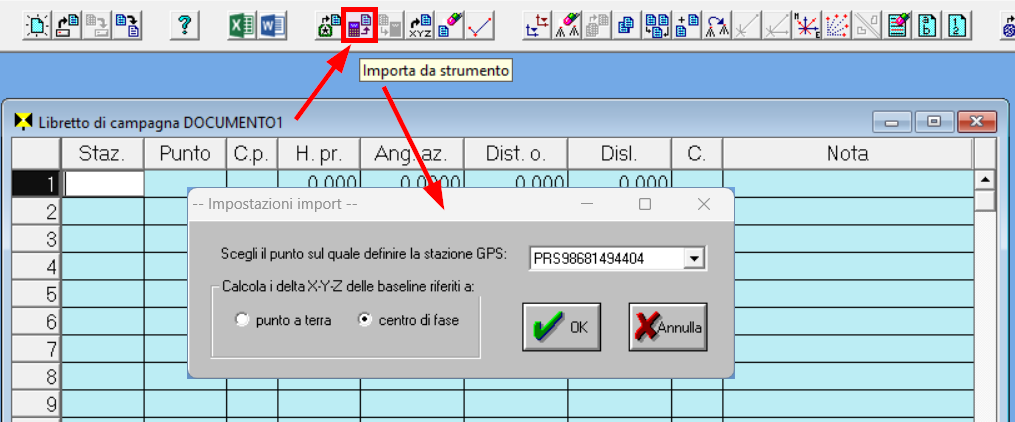Click the scroll up arrow of the table
1015x422 pixels.
click(985, 181)
